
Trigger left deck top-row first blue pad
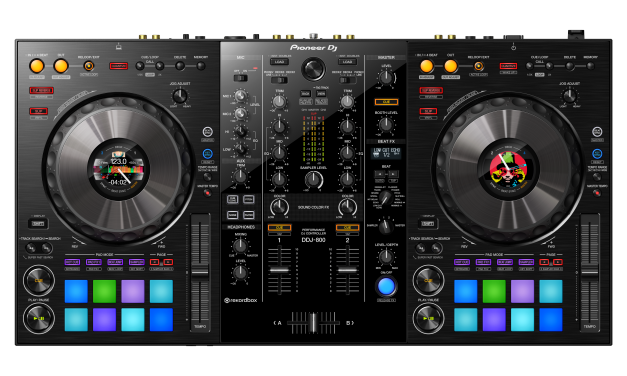(x=76, y=291)
